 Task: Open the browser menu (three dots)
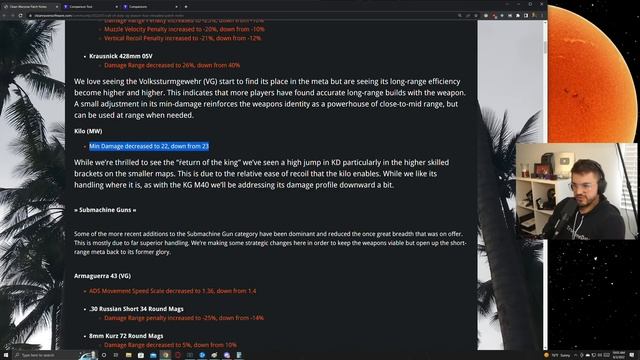[542, 16]
